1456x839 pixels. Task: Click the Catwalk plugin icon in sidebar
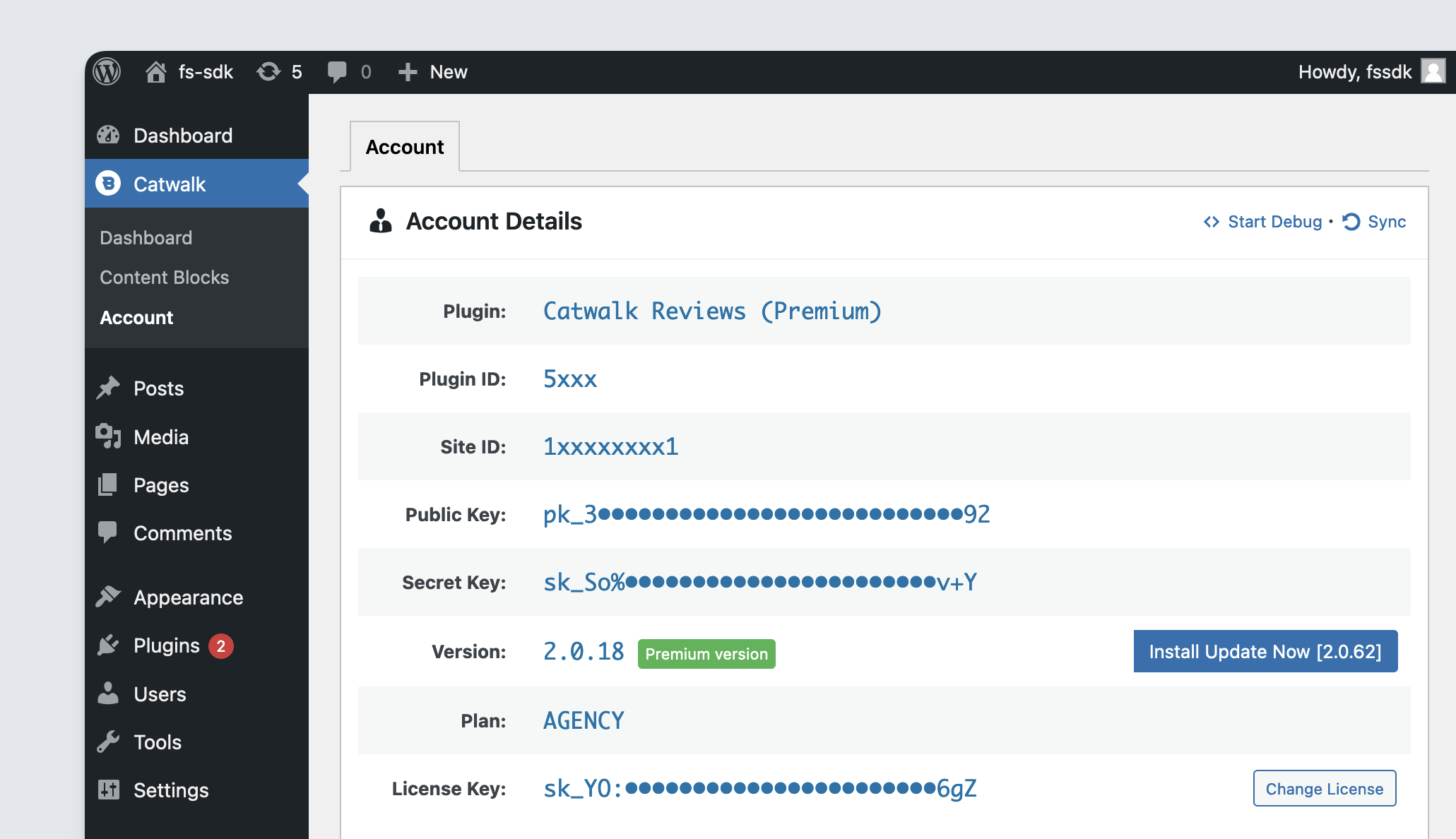(x=110, y=184)
